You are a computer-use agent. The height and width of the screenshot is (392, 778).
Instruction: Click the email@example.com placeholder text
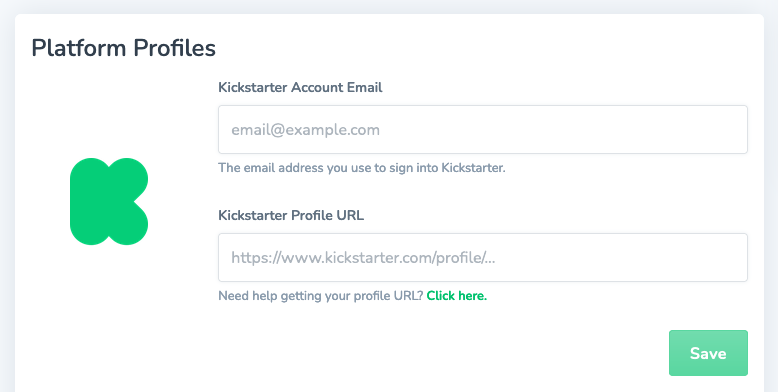305,130
